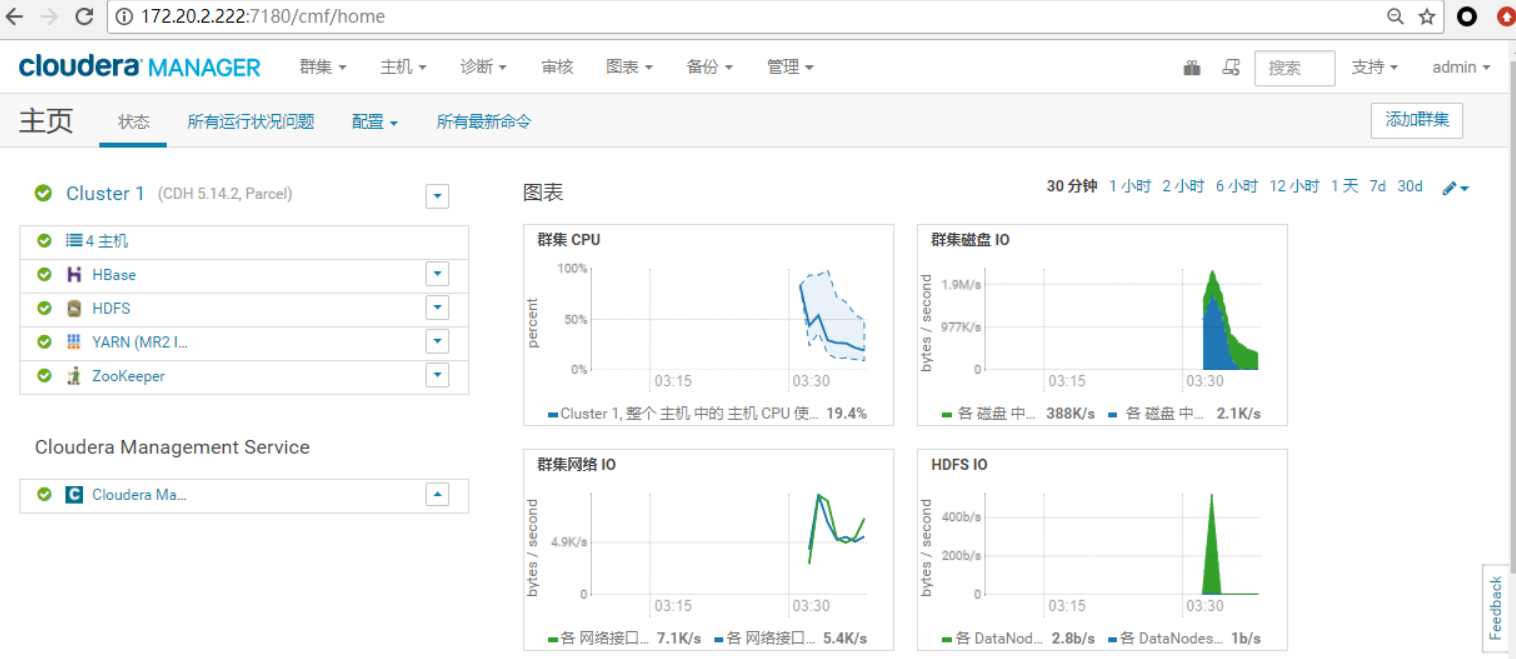Open the Feedback side tab
Screen dimensions: 1516x659
tap(1496, 608)
